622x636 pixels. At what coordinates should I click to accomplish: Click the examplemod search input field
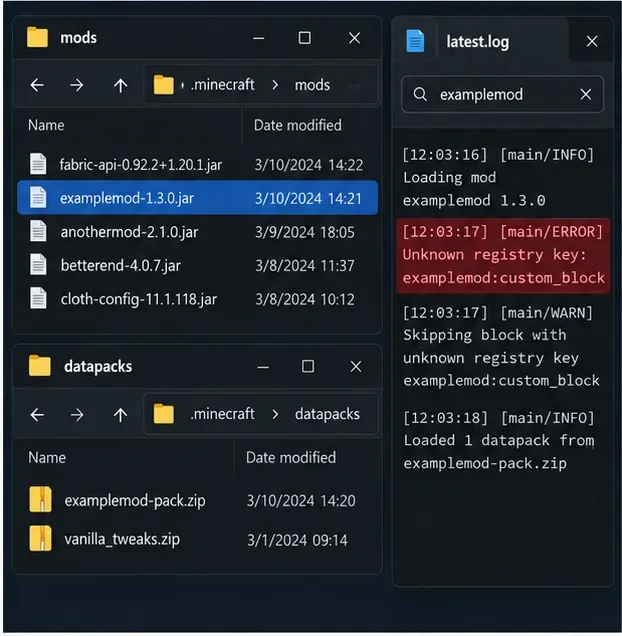[x=502, y=95]
